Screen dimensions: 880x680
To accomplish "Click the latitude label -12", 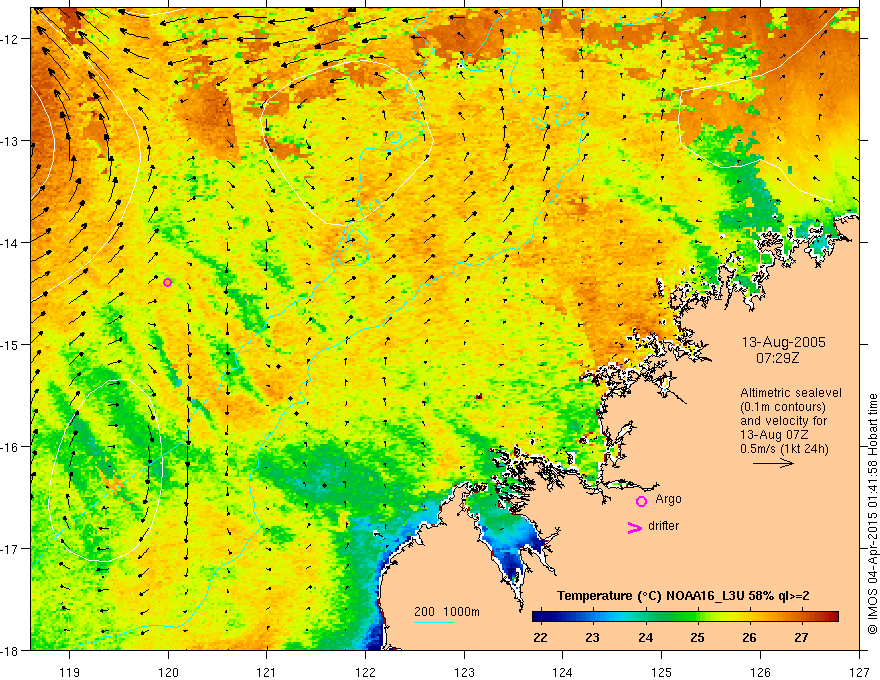I will (11, 39).
